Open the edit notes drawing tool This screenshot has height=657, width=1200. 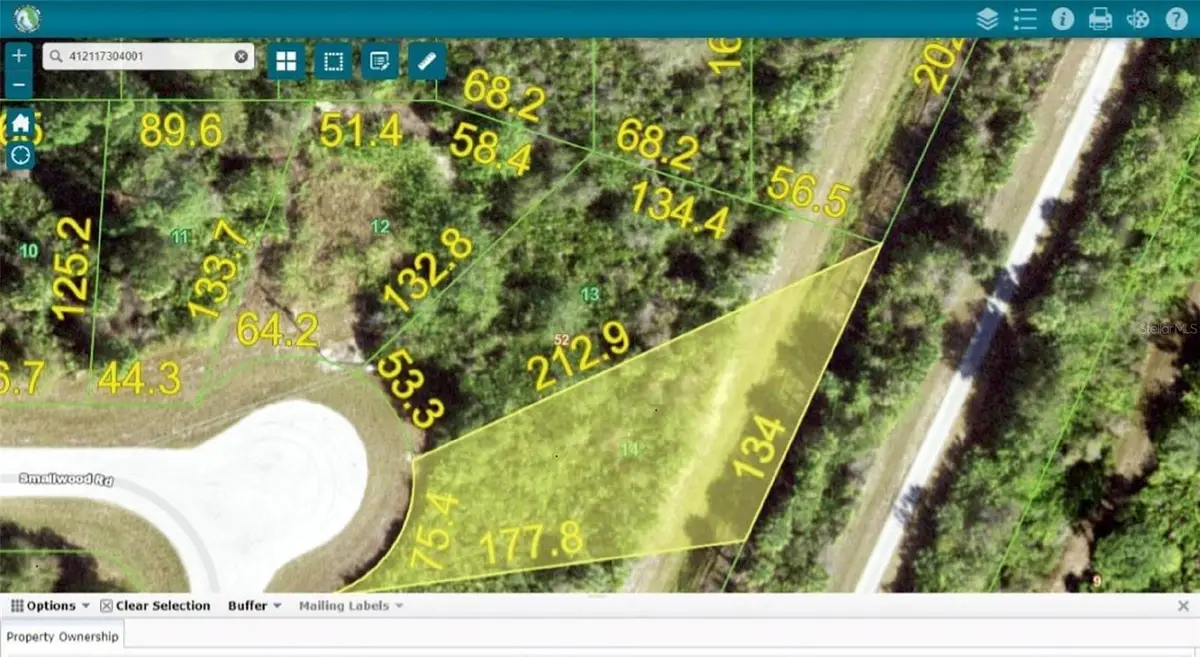380,62
